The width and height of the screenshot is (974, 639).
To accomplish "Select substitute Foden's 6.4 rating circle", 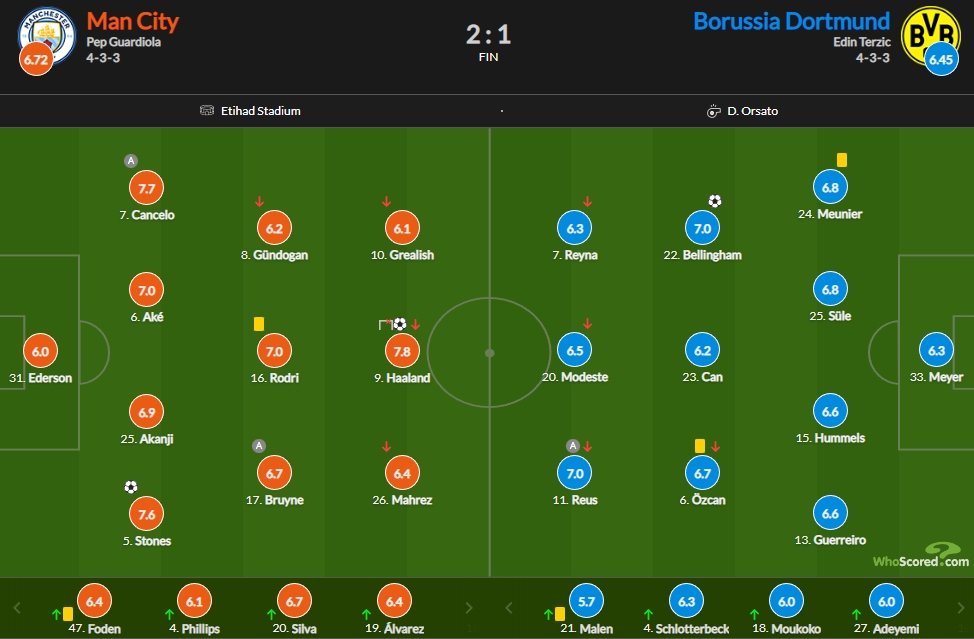I will (x=94, y=601).
